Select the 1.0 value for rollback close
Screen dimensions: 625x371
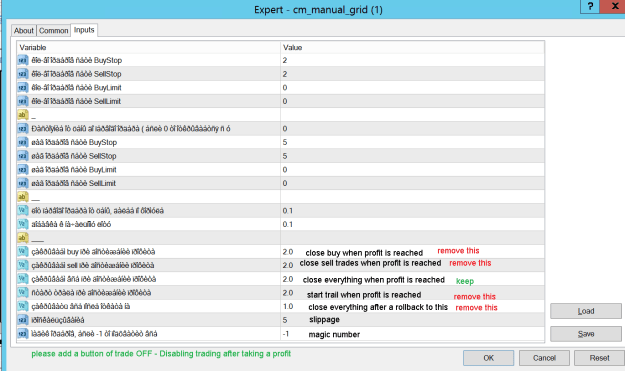click(288, 306)
